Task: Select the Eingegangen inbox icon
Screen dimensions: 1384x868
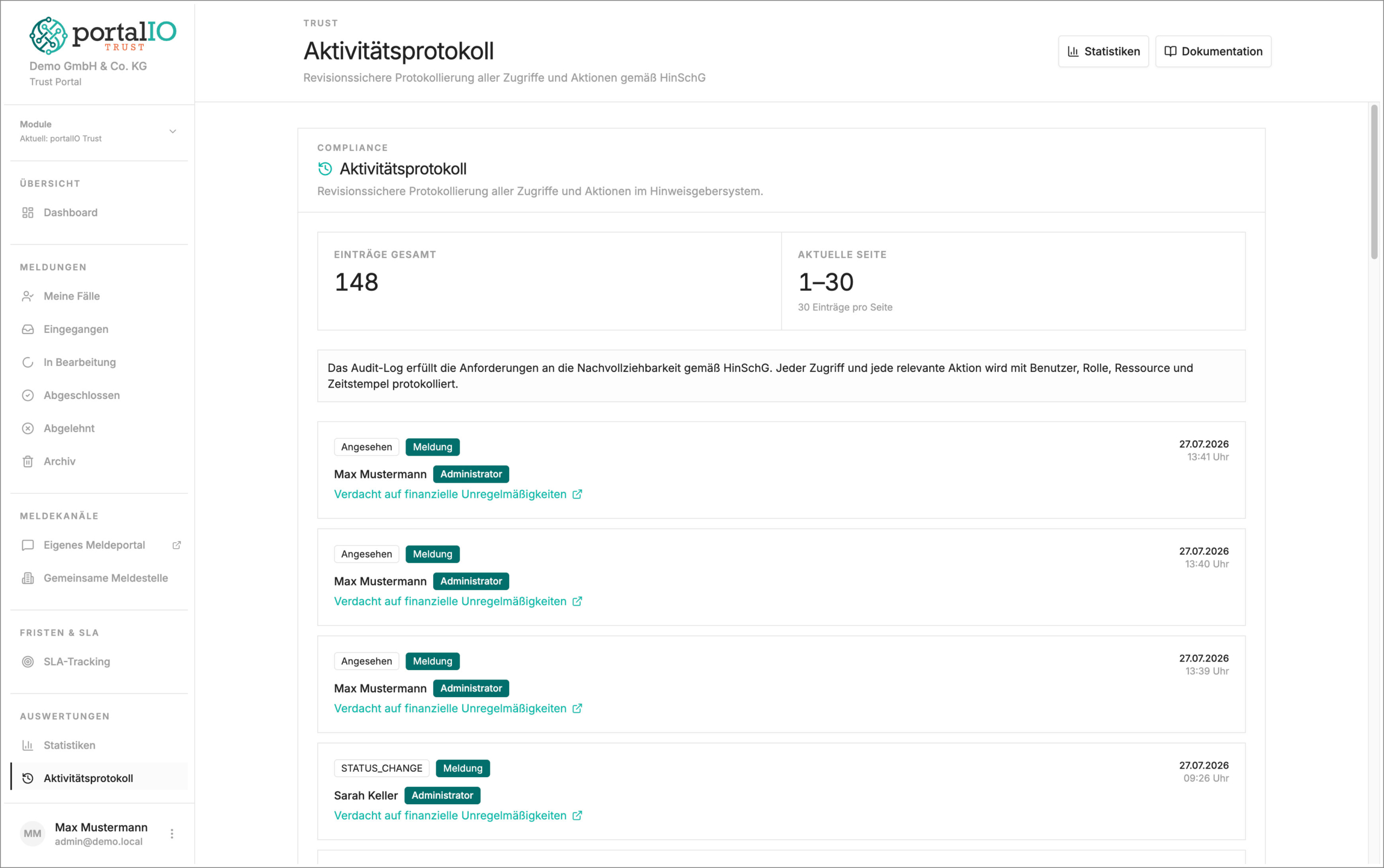Action: click(x=28, y=329)
